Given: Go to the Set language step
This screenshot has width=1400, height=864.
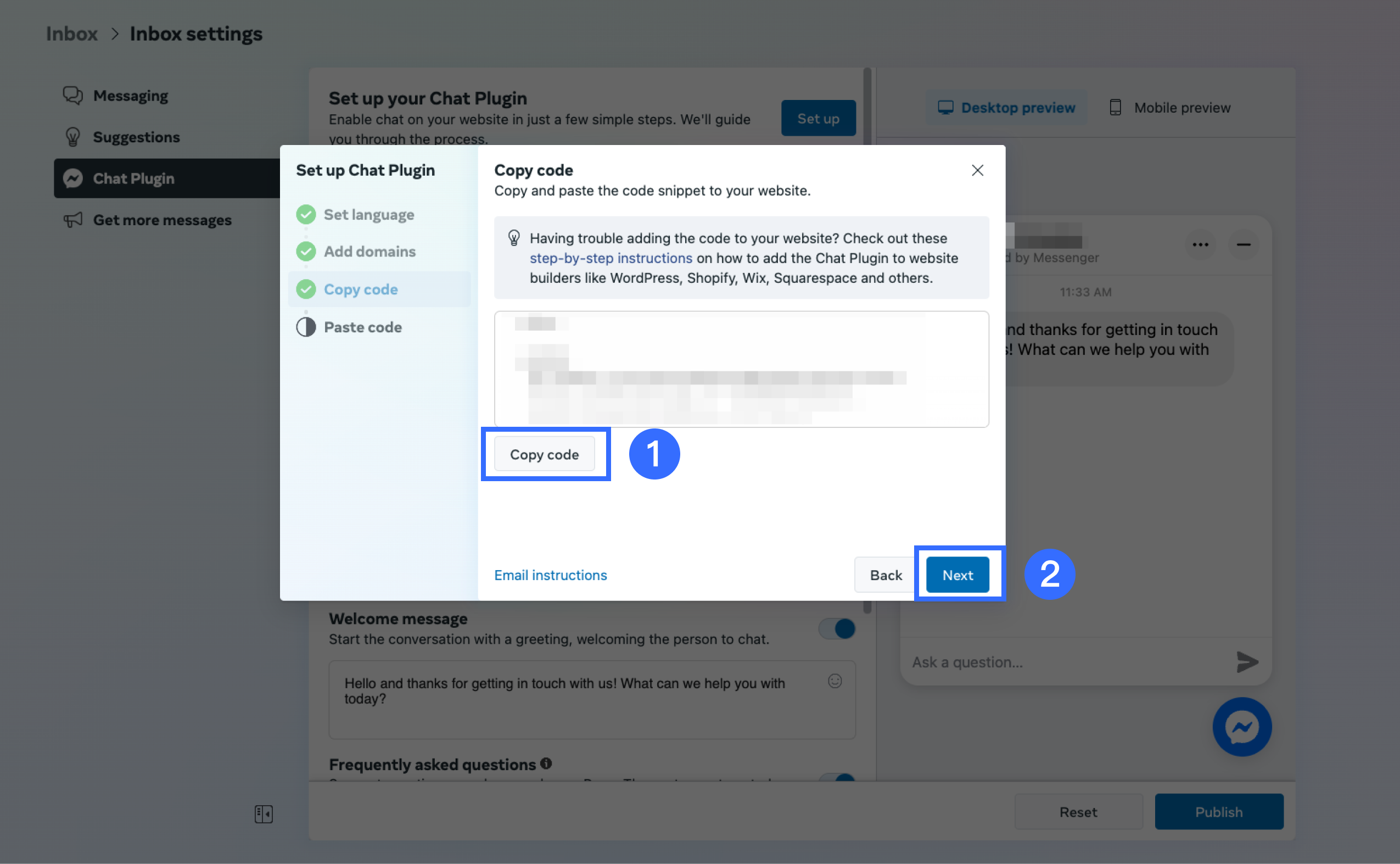Looking at the screenshot, I should 368,215.
